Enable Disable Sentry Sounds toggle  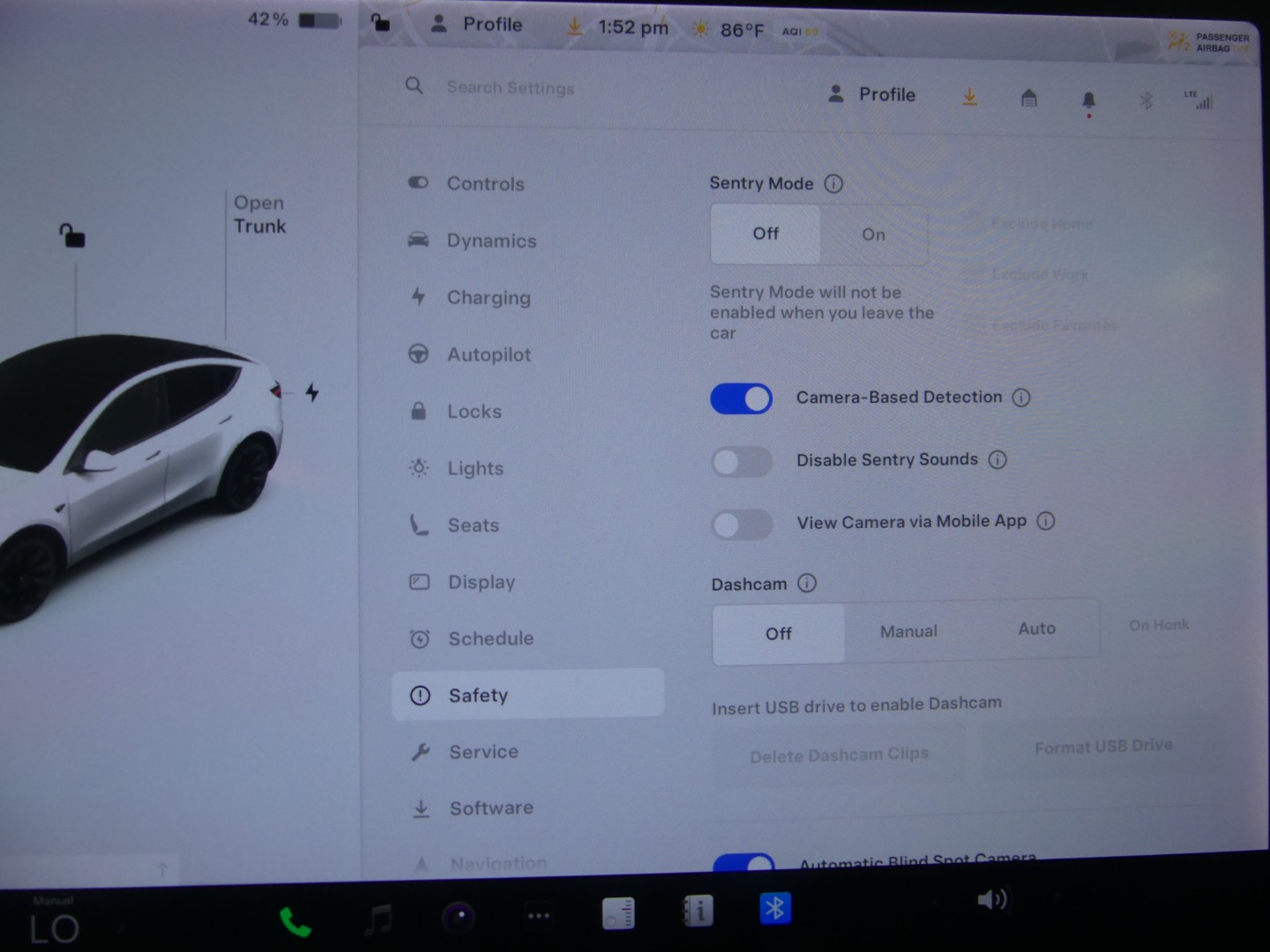741,461
